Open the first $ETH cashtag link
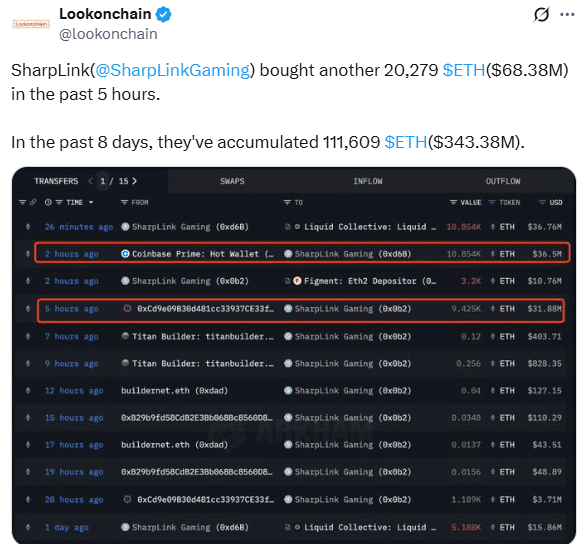587x544 pixels. pyautogui.click(x=464, y=70)
